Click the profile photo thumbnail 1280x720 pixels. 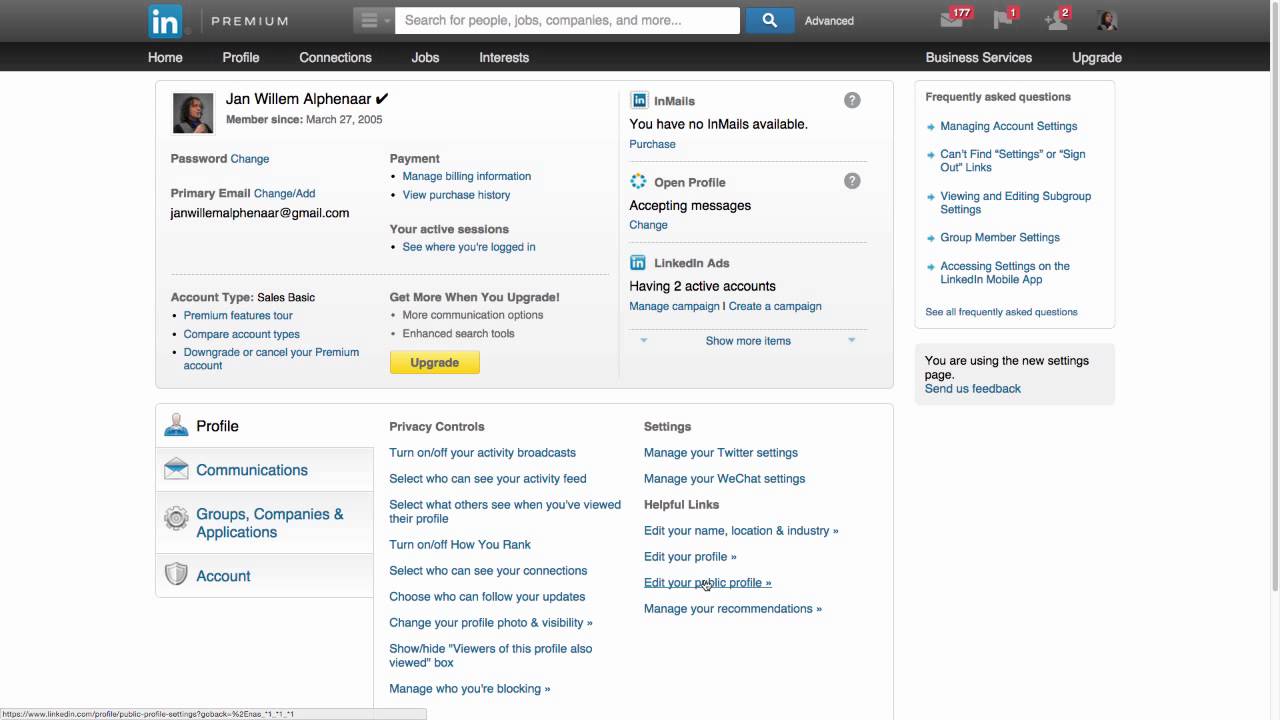click(x=193, y=113)
